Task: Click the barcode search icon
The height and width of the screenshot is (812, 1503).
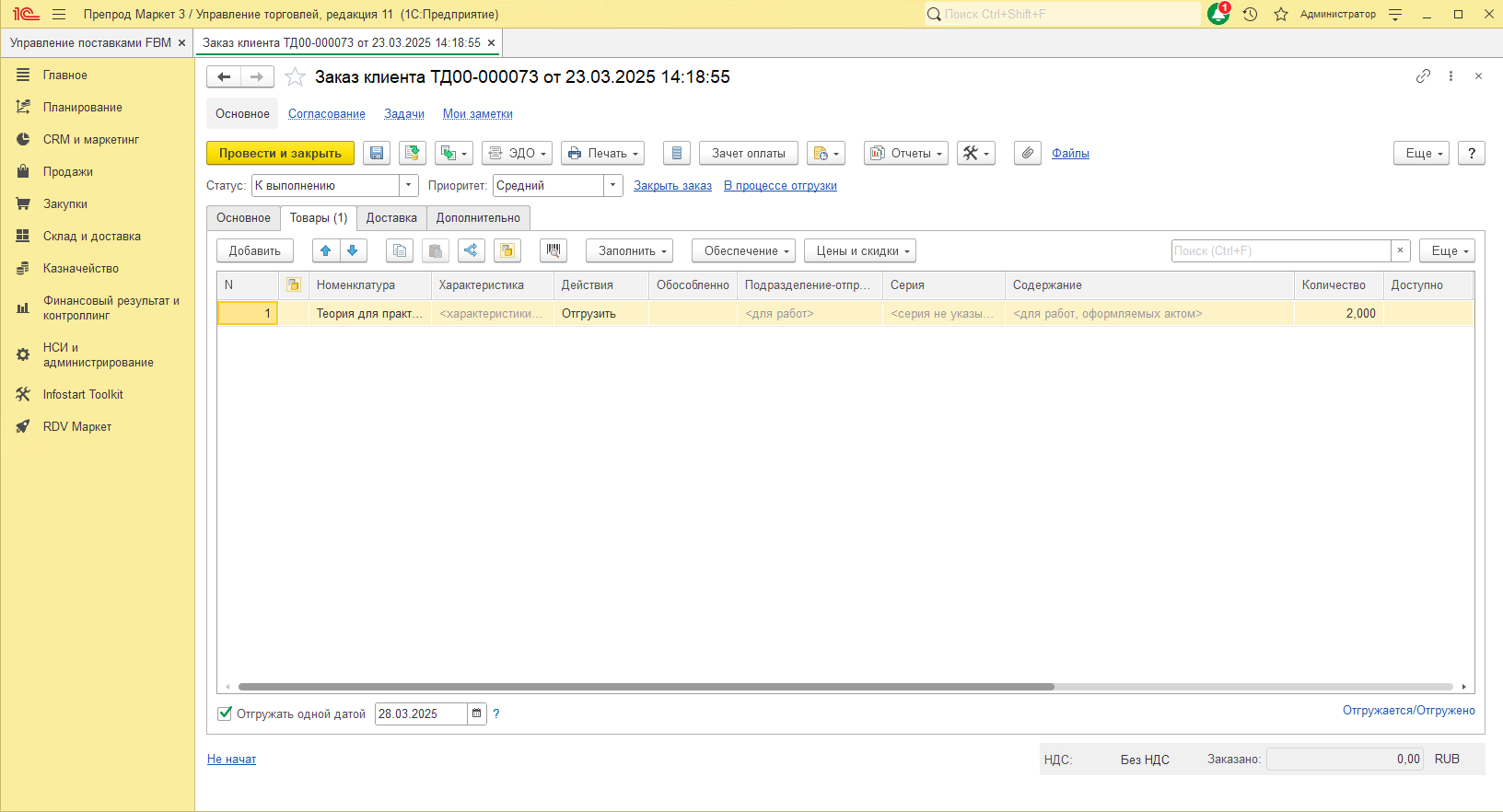Action: (x=553, y=251)
